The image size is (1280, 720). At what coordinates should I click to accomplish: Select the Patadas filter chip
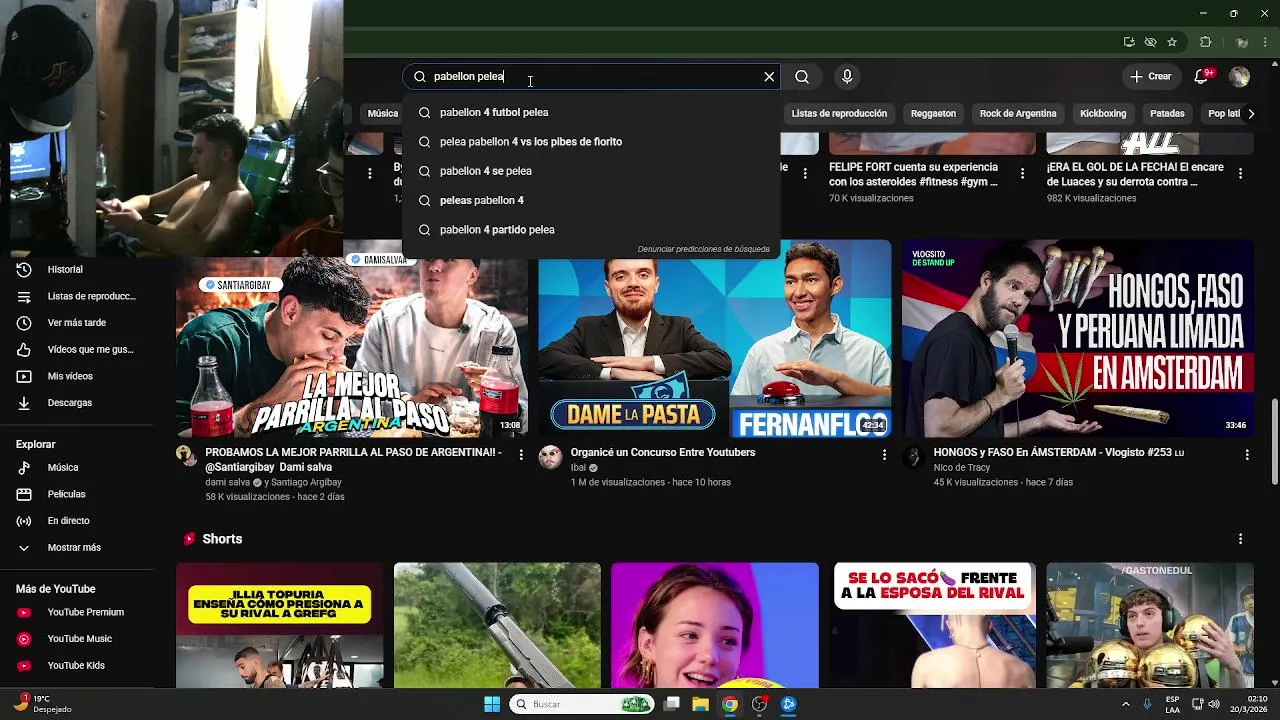1167,114
